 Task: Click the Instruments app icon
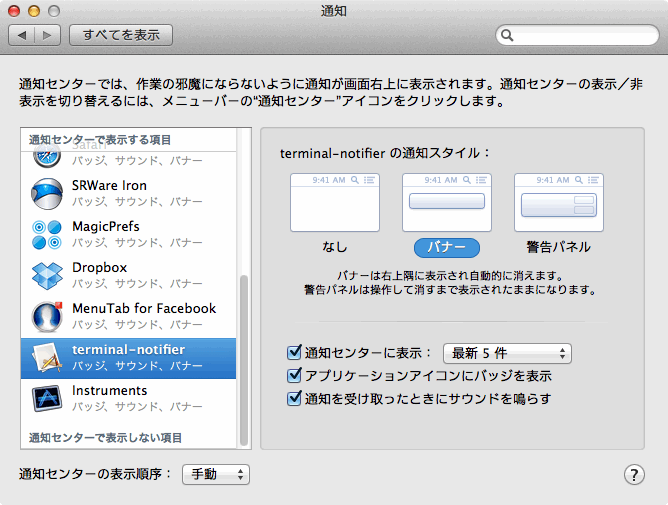47,398
